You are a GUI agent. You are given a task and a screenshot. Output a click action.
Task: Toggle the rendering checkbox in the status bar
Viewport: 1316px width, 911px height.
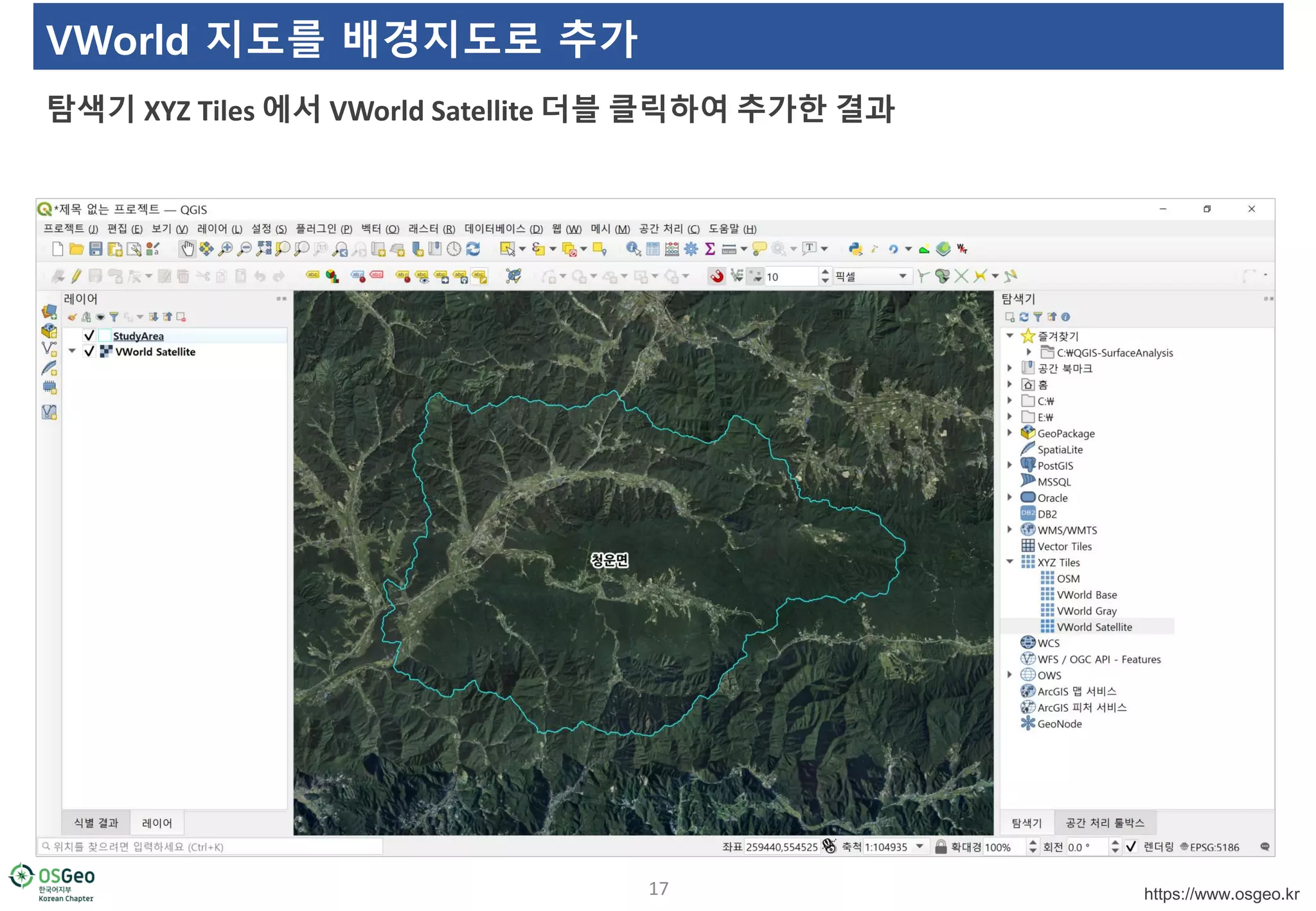pyautogui.click(x=1131, y=847)
